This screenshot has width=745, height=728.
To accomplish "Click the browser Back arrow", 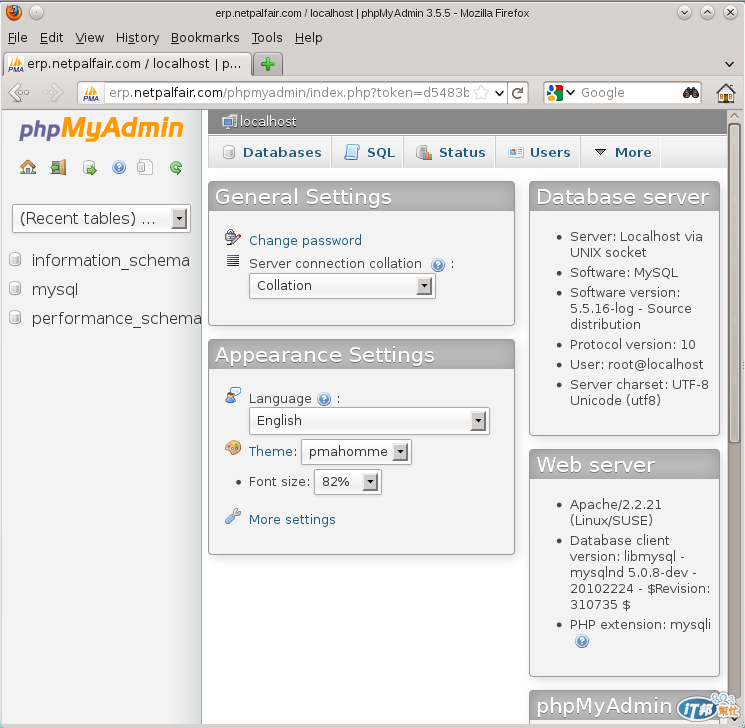I will pyautogui.click(x=19, y=93).
